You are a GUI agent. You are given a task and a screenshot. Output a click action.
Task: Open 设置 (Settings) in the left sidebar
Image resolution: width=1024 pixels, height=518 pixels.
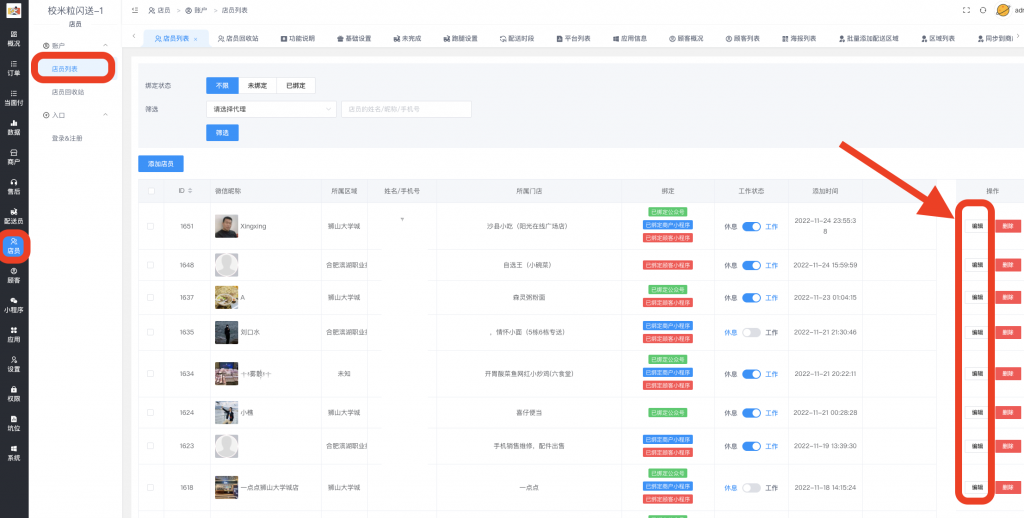point(14,363)
